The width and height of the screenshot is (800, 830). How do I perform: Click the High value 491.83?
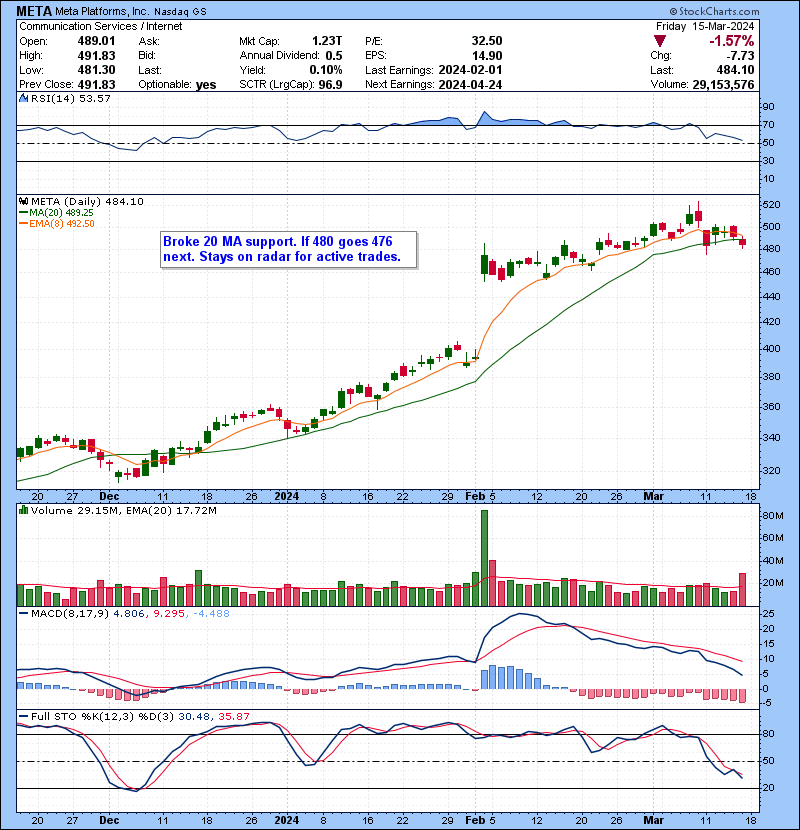(x=96, y=56)
